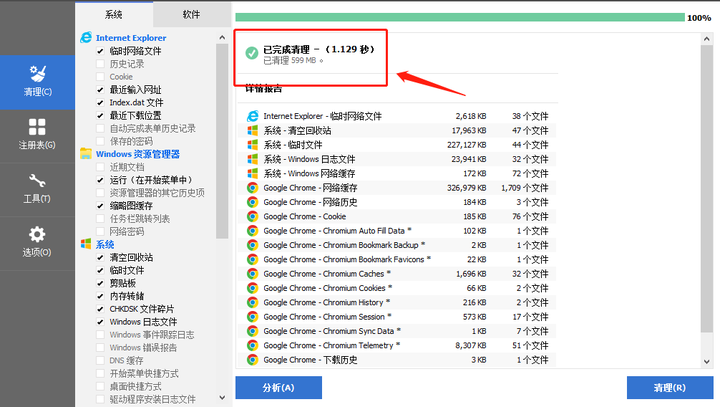This screenshot has height=407, width=720.
Task: Click Chrome icon beside Chromium Session
Action: [x=253, y=317]
